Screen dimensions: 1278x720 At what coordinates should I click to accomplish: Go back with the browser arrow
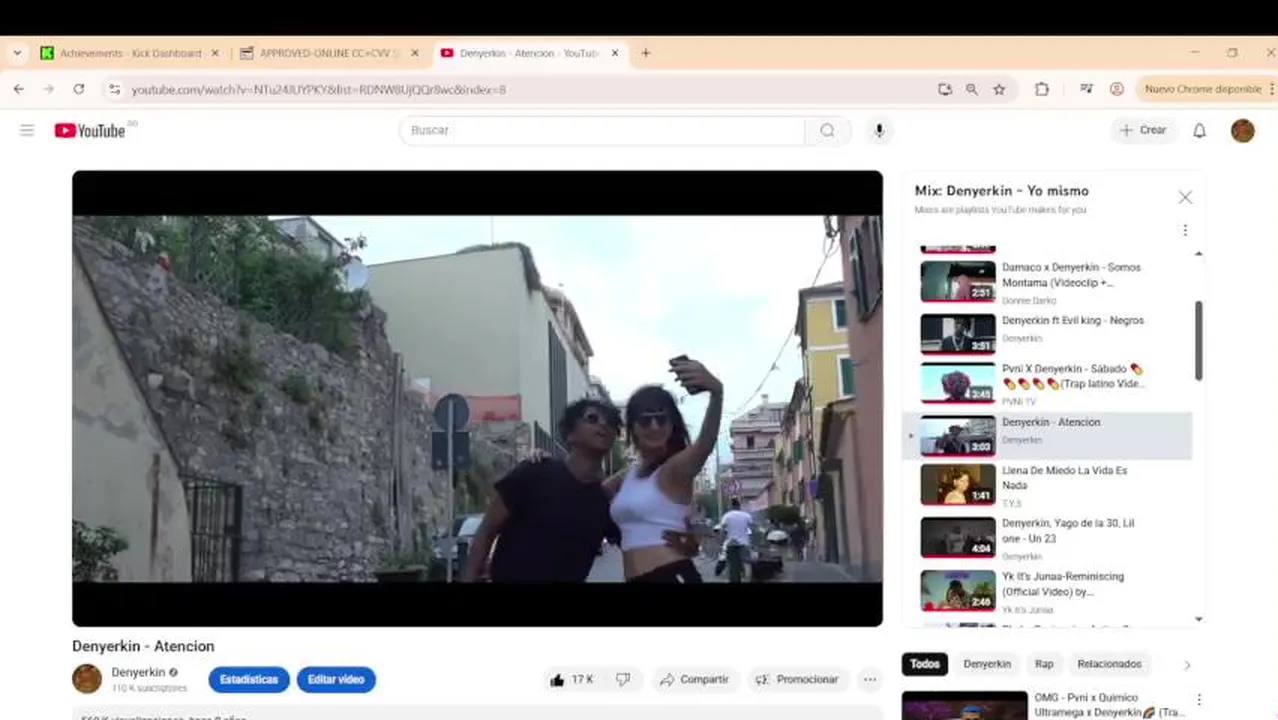[18, 89]
